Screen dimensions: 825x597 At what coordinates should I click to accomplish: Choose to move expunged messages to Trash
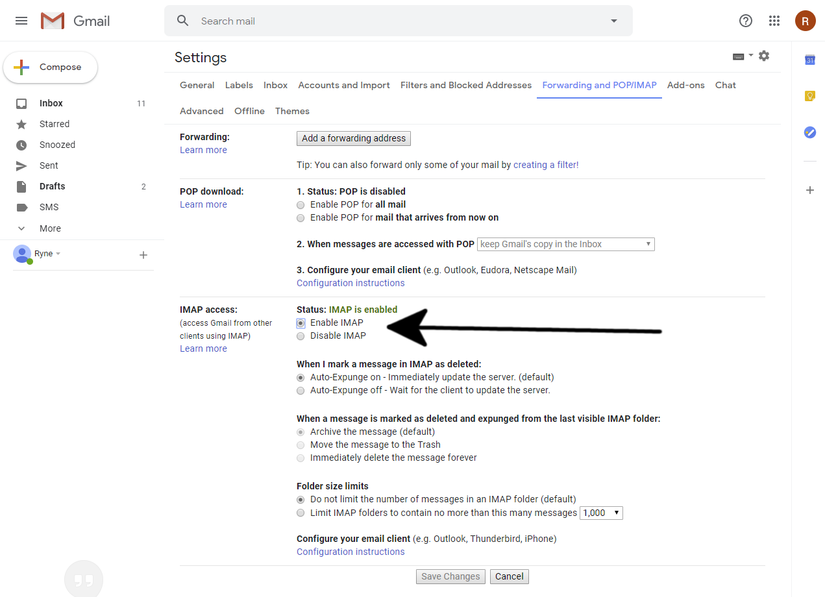click(x=300, y=444)
